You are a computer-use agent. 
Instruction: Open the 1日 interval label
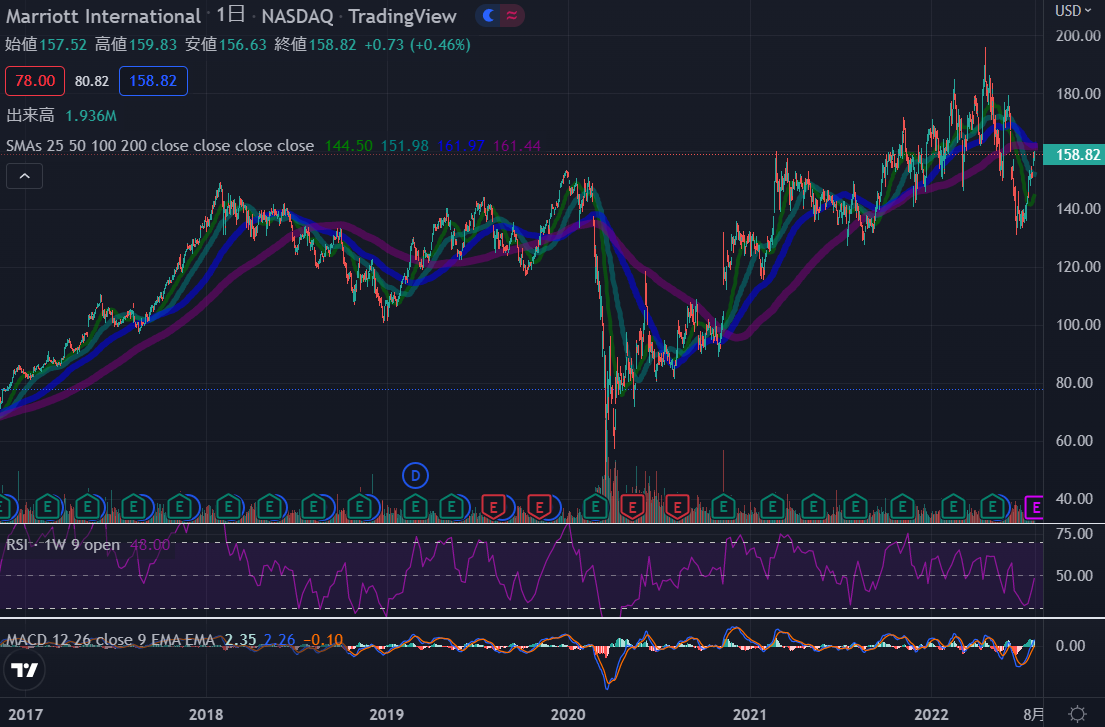coord(230,15)
